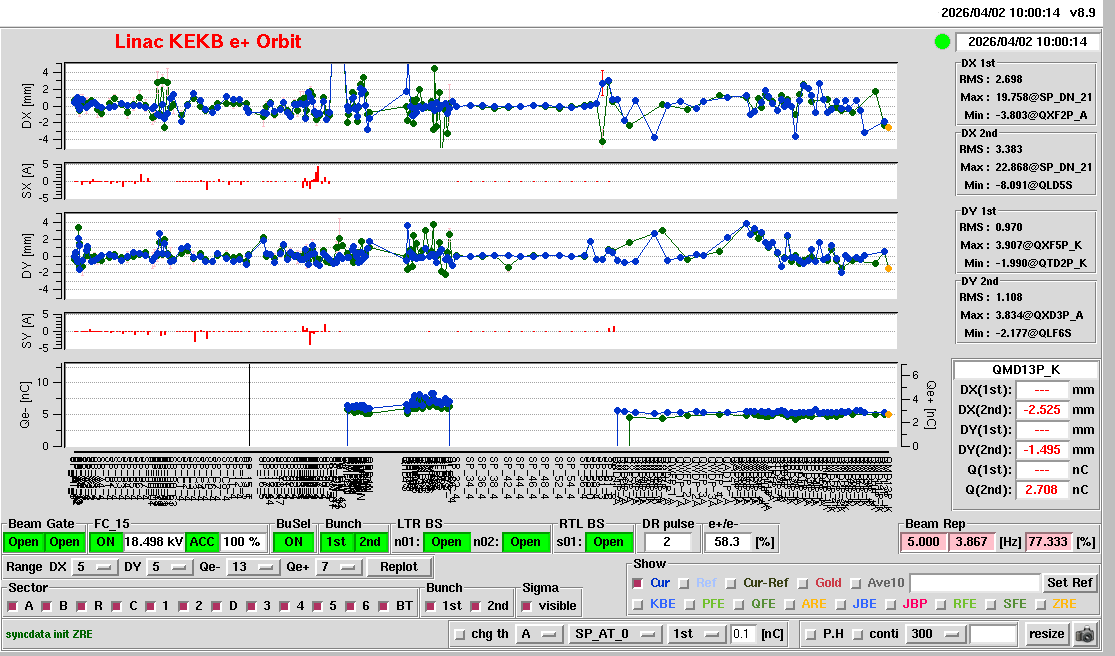Check the KBE reference checkbox
The width and height of the screenshot is (1115, 656).
point(638,604)
